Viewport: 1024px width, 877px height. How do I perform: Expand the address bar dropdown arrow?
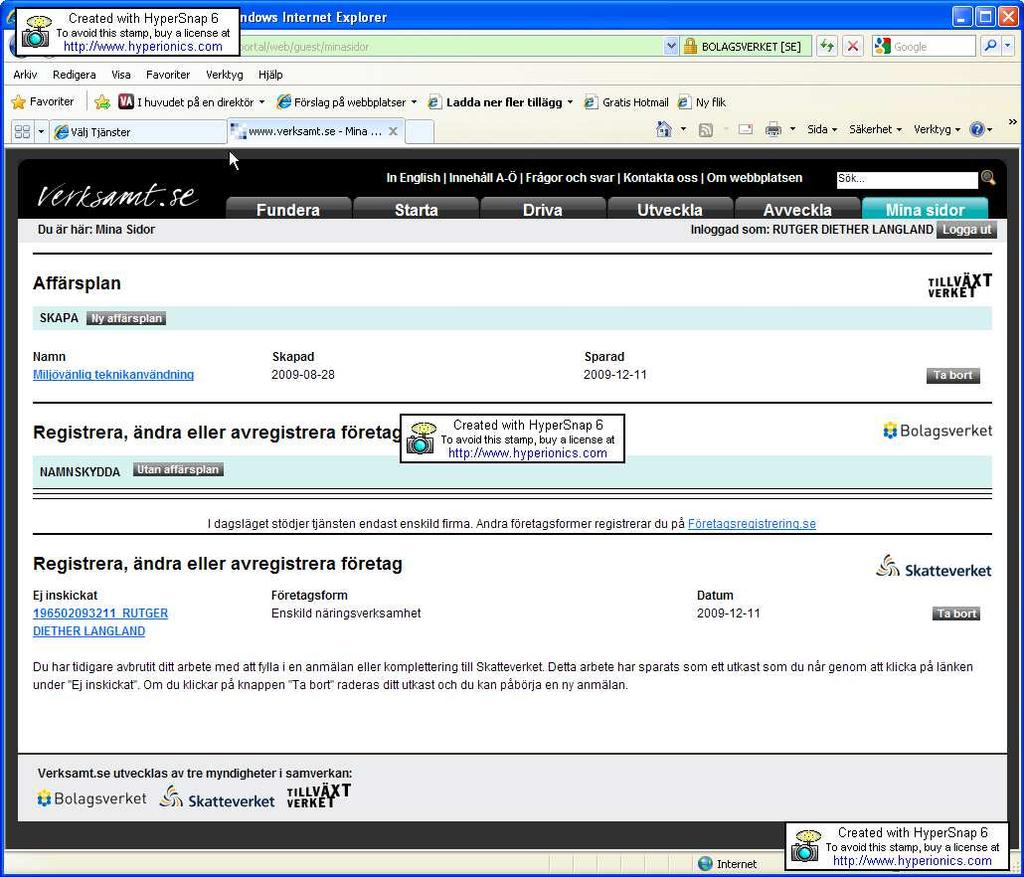click(x=671, y=46)
